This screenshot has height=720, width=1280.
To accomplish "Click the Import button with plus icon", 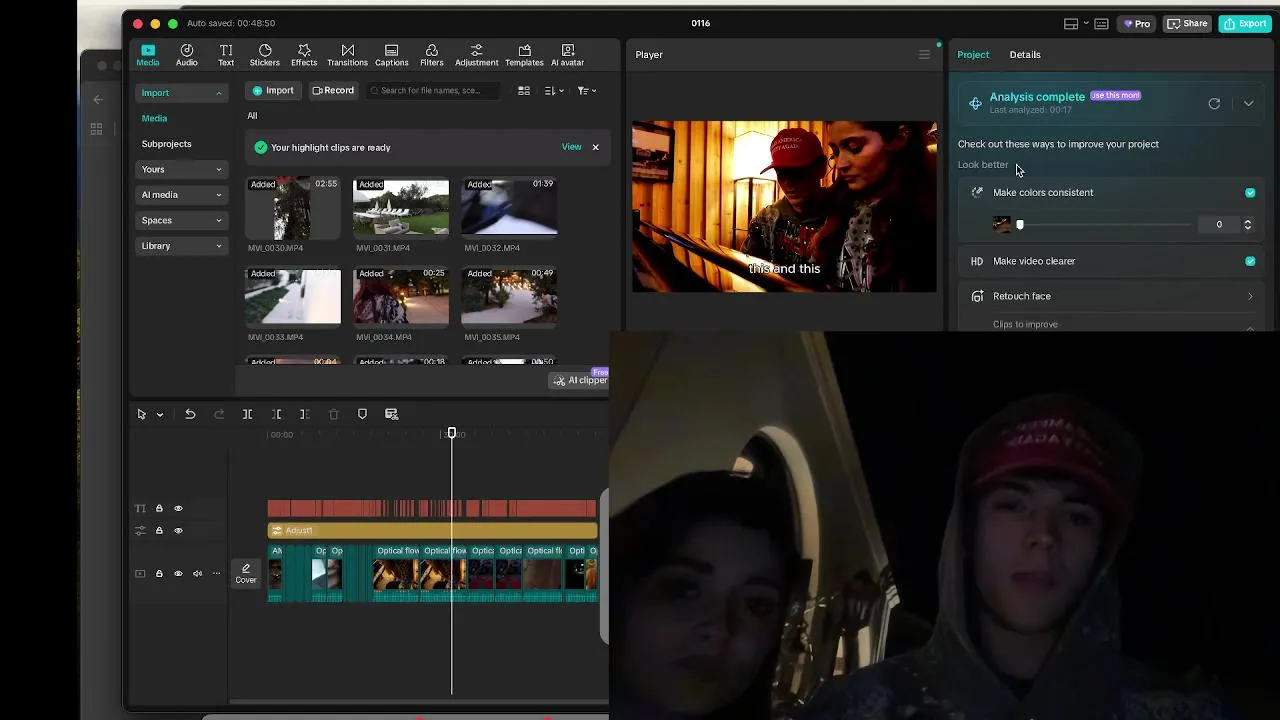I will point(273,91).
